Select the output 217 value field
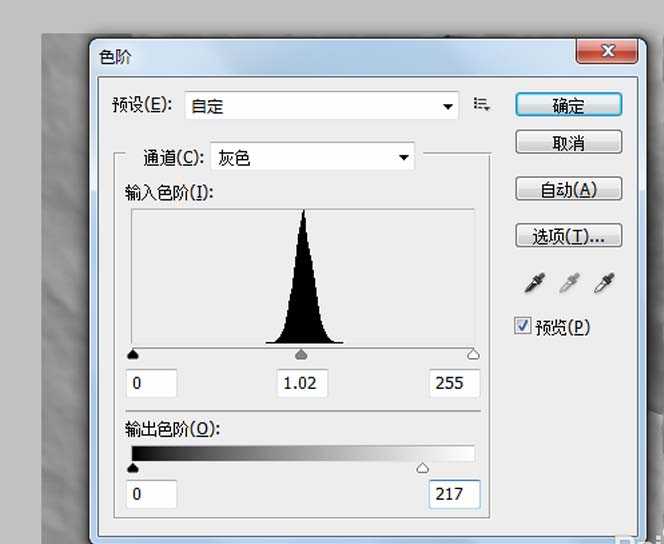The width and height of the screenshot is (664, 544). click(454, 494)
